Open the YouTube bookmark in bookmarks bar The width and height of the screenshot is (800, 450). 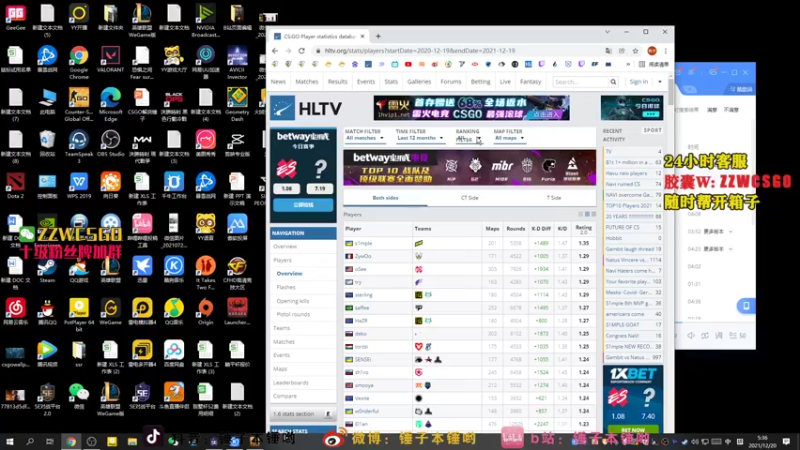click(408, 64)
